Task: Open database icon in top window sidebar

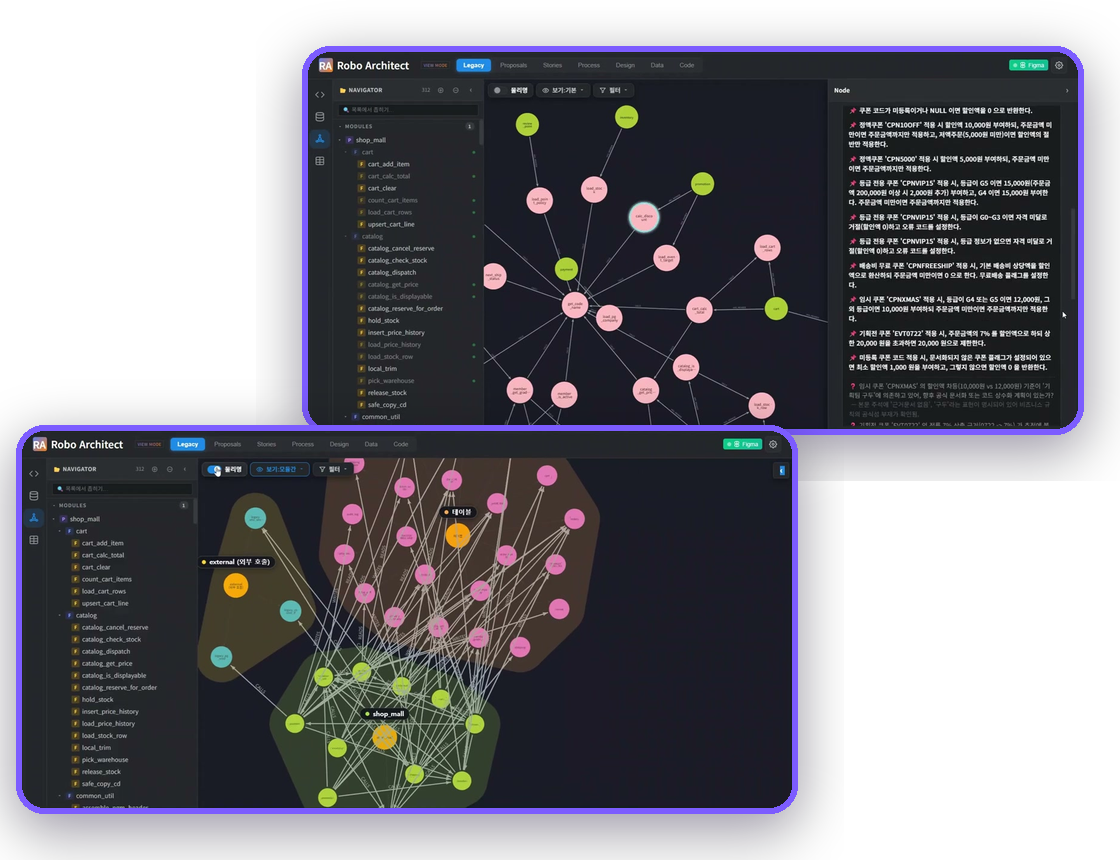Action: (320, 116)
